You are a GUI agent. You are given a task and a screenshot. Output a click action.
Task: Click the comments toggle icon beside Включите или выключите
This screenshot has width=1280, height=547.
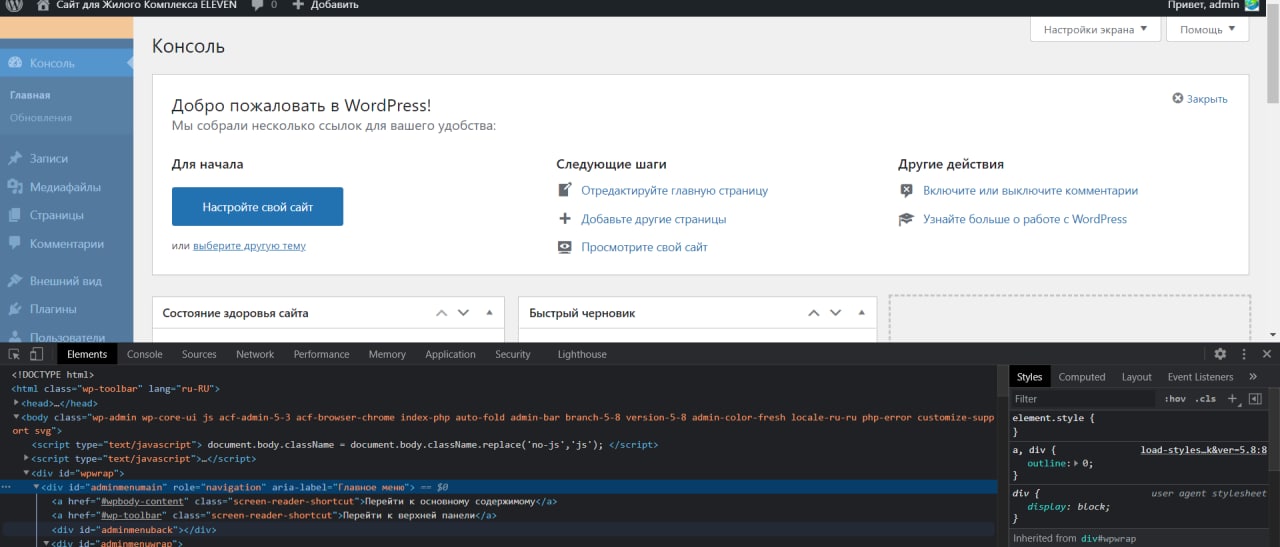coord(906,190)
